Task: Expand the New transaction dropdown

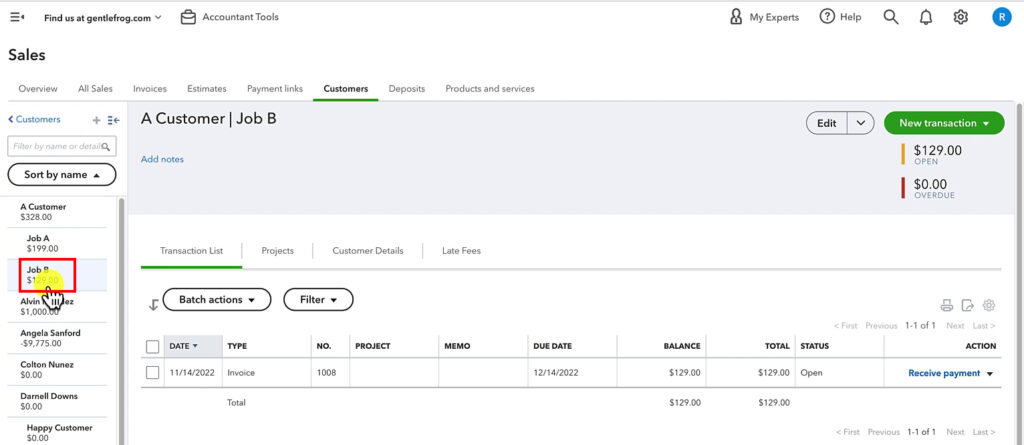Action: [x=943, y=123]
